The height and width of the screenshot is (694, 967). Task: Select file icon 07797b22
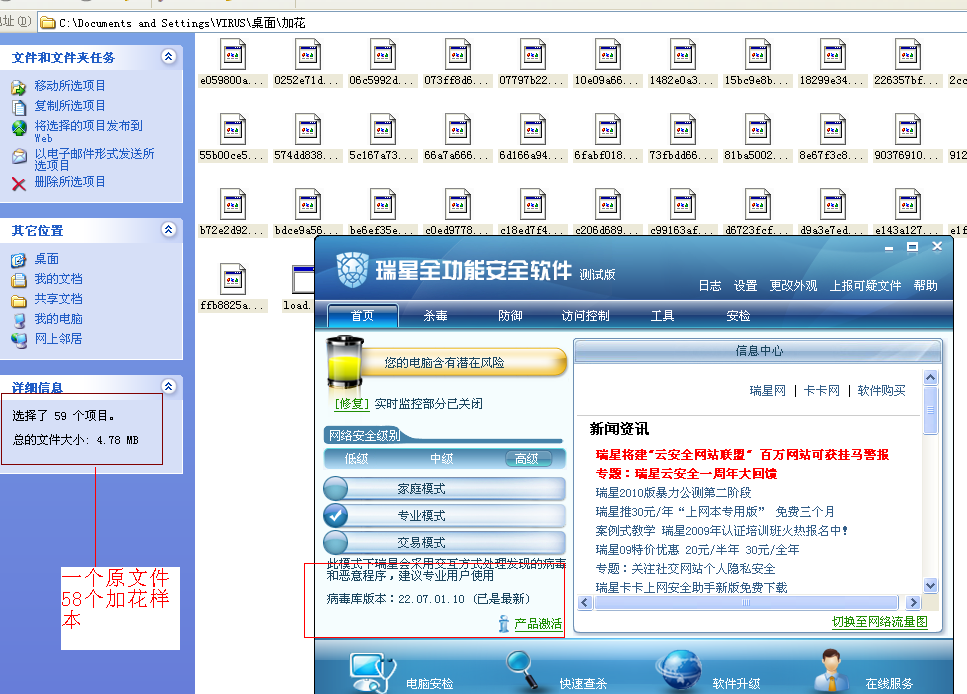(x=533, y=54)
